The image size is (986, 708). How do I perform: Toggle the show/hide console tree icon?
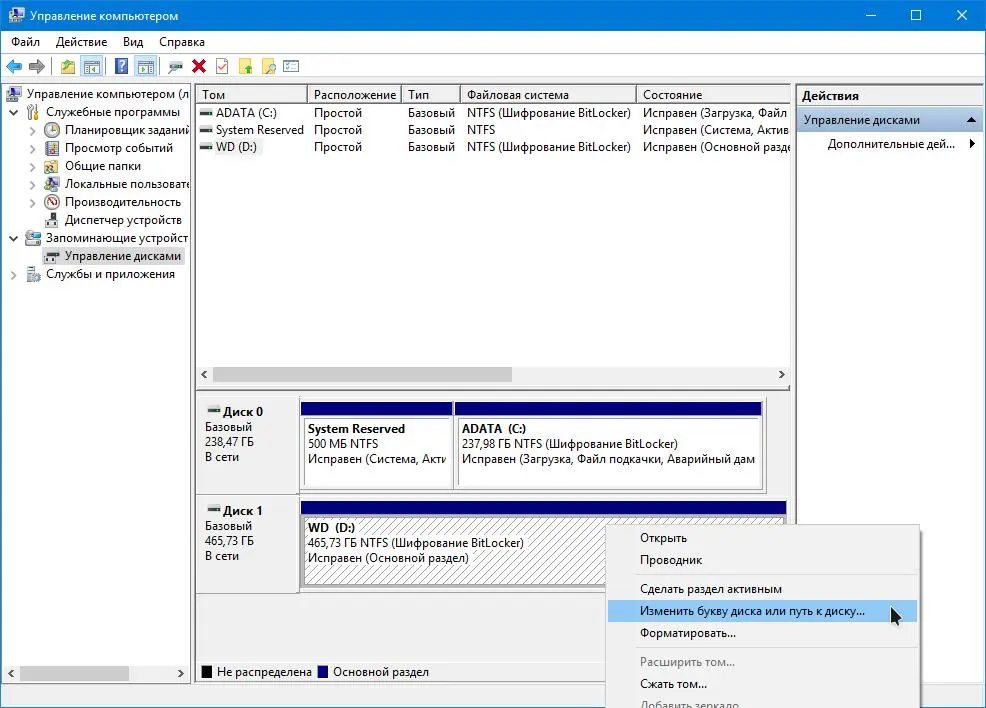[92, 66]
